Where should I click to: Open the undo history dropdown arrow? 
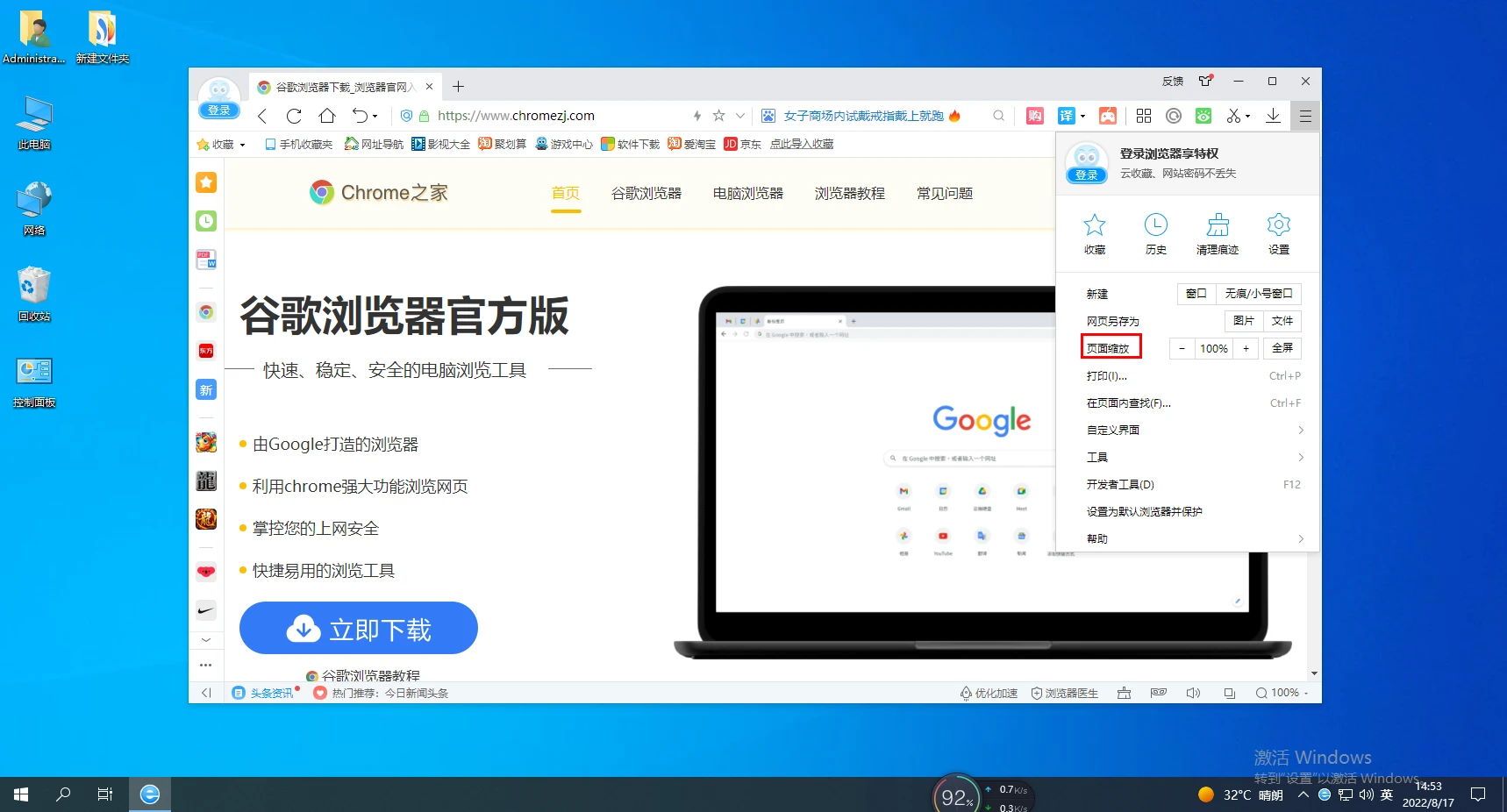click(375, 116)
